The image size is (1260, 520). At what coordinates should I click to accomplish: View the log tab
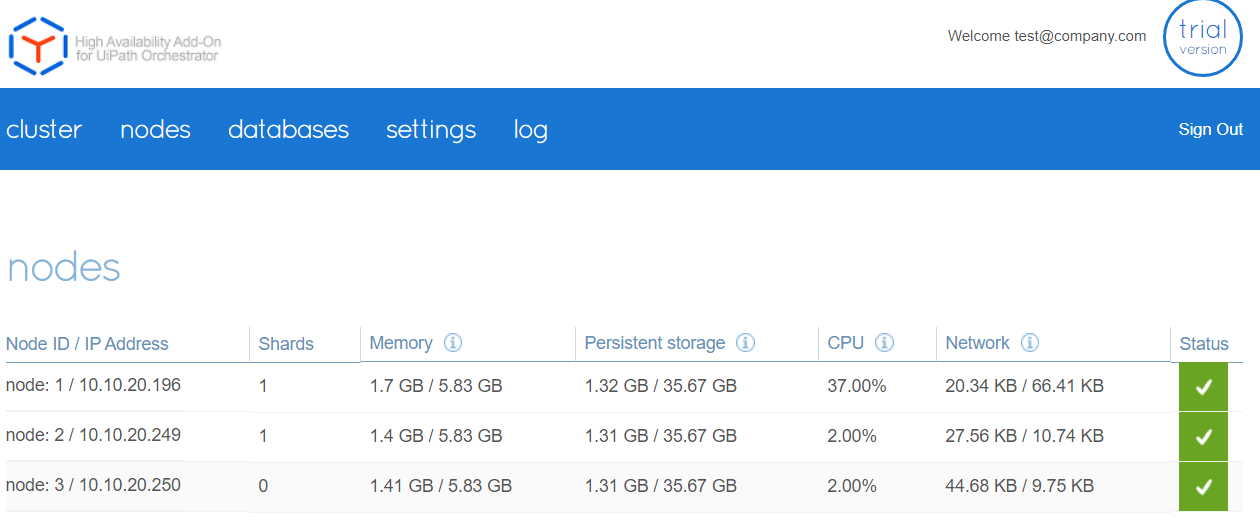point(530,130)
